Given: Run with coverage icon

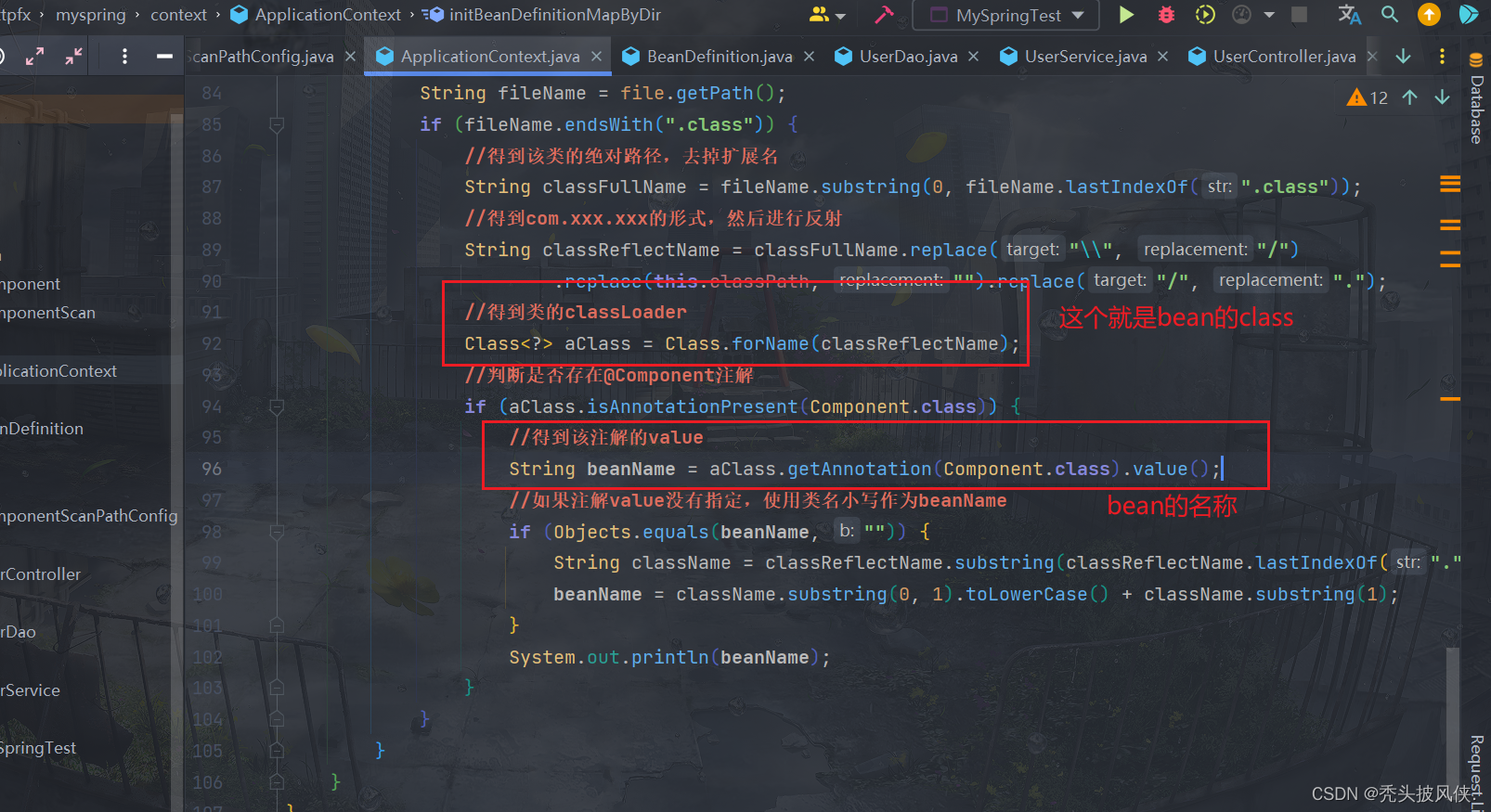Looking at the screenshot, I should pos(1205,15).
